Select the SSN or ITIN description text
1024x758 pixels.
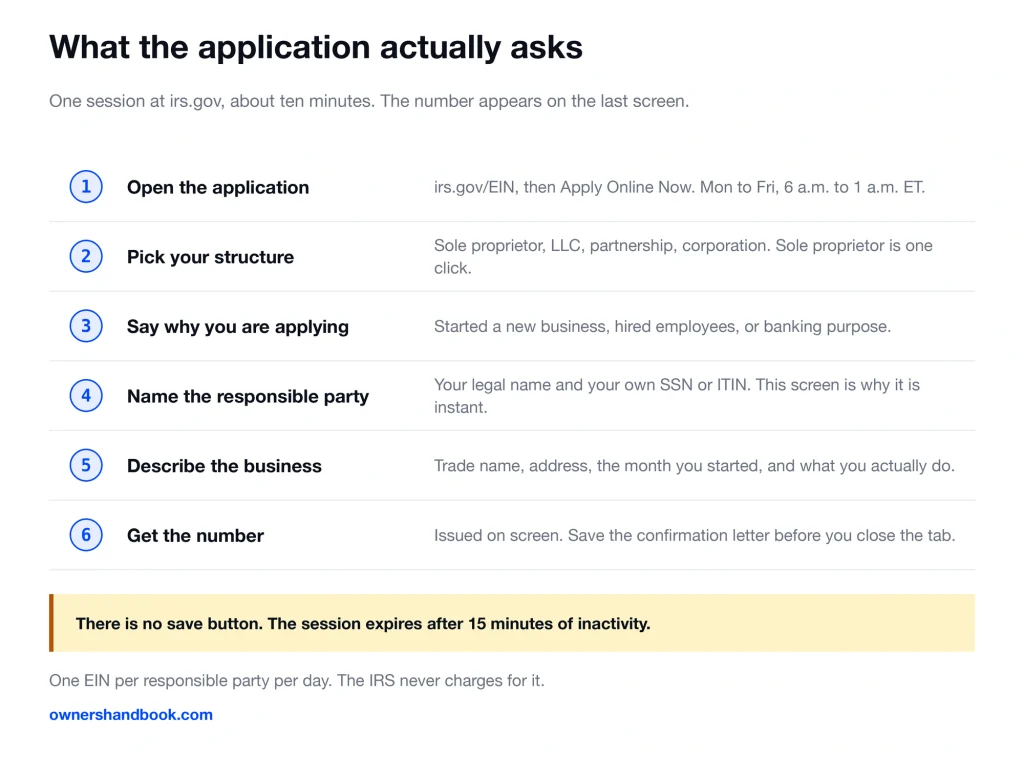(677, 396)
